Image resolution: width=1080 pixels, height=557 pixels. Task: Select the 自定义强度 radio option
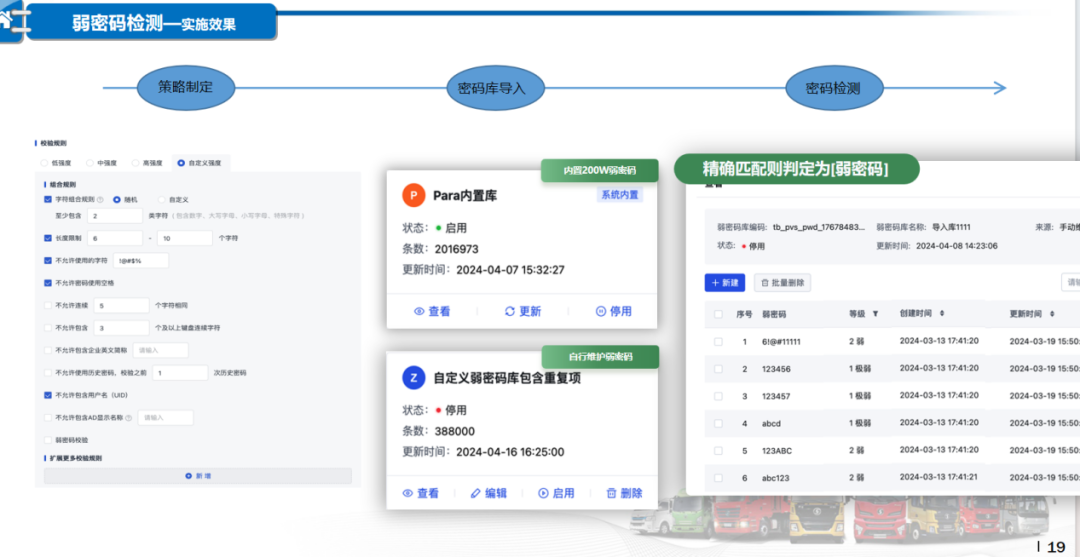tap(181, 163)
